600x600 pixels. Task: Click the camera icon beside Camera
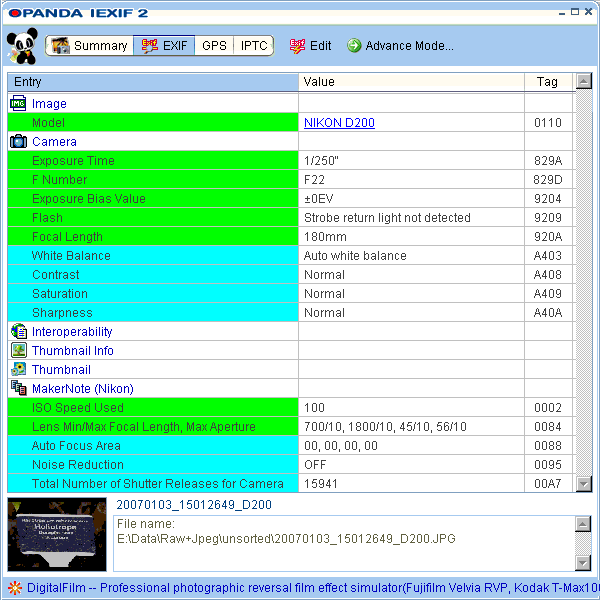point(18,141)
